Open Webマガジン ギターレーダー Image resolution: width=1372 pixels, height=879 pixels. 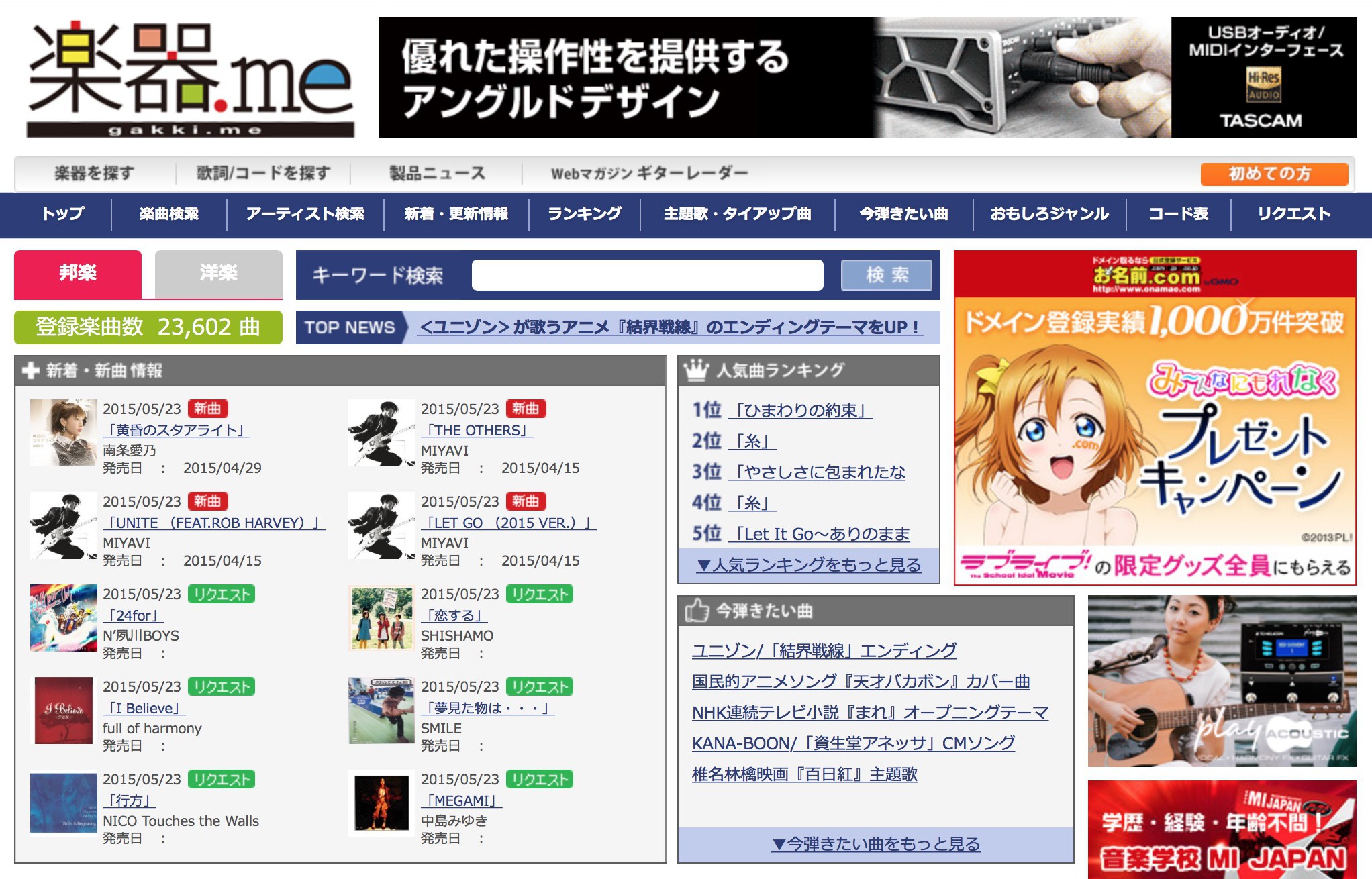[x=649, y=174]
